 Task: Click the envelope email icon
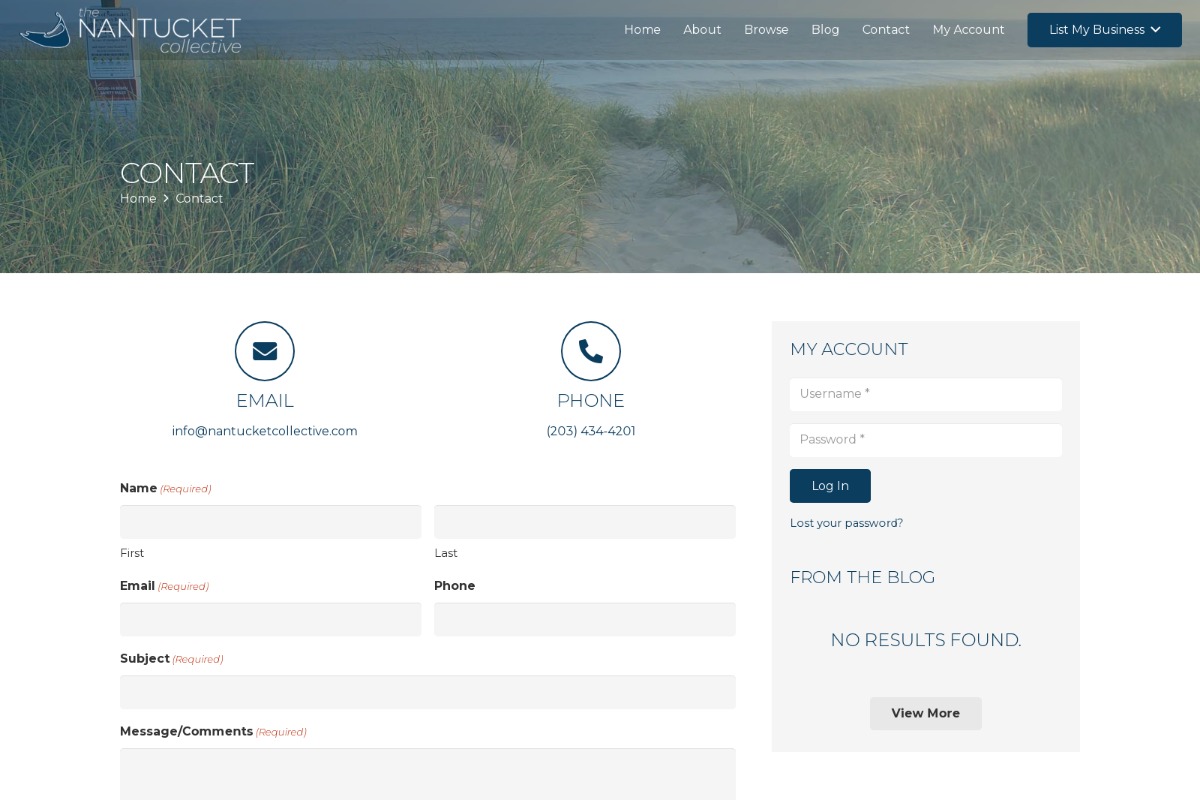[x=265, y=351]
